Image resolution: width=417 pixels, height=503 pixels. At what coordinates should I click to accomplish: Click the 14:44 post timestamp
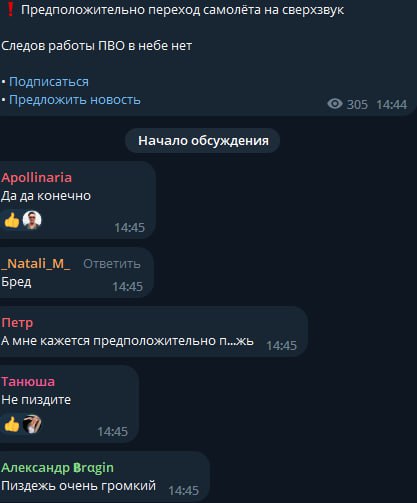pyautogui.click(x=392, y=105)
